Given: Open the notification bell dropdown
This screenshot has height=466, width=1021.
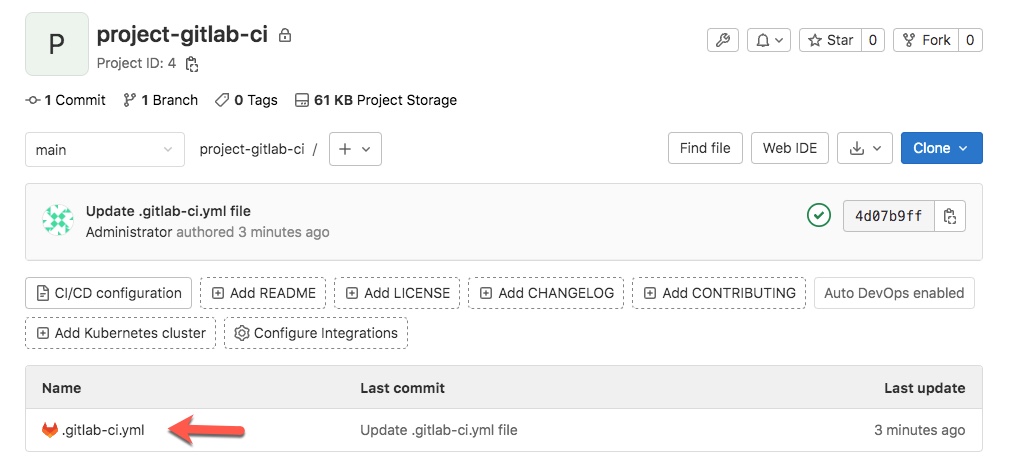Looking at the screenshot, I should click(x=769, y=40).
